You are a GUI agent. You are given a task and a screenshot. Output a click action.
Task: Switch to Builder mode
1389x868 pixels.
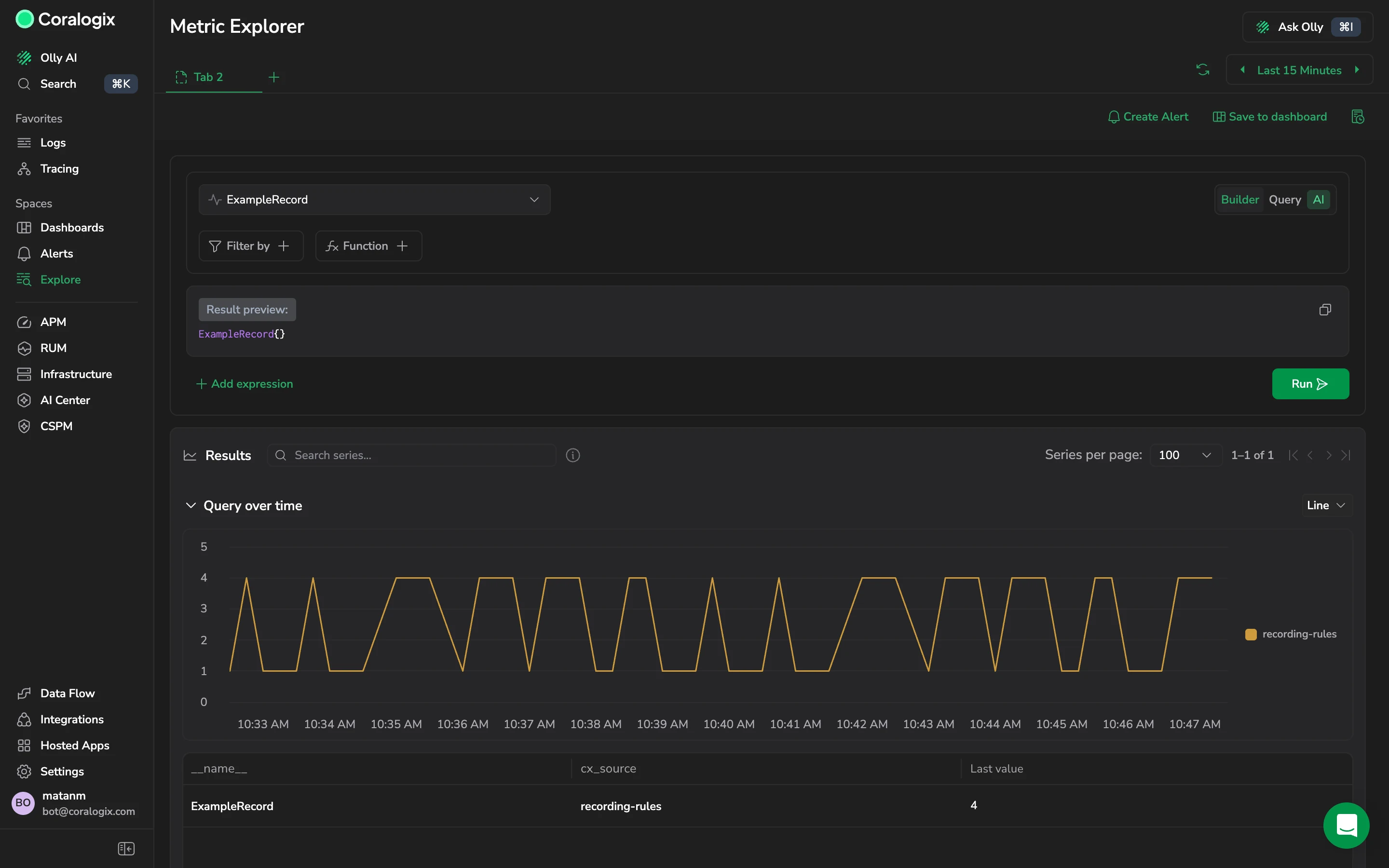[1240, 199]
